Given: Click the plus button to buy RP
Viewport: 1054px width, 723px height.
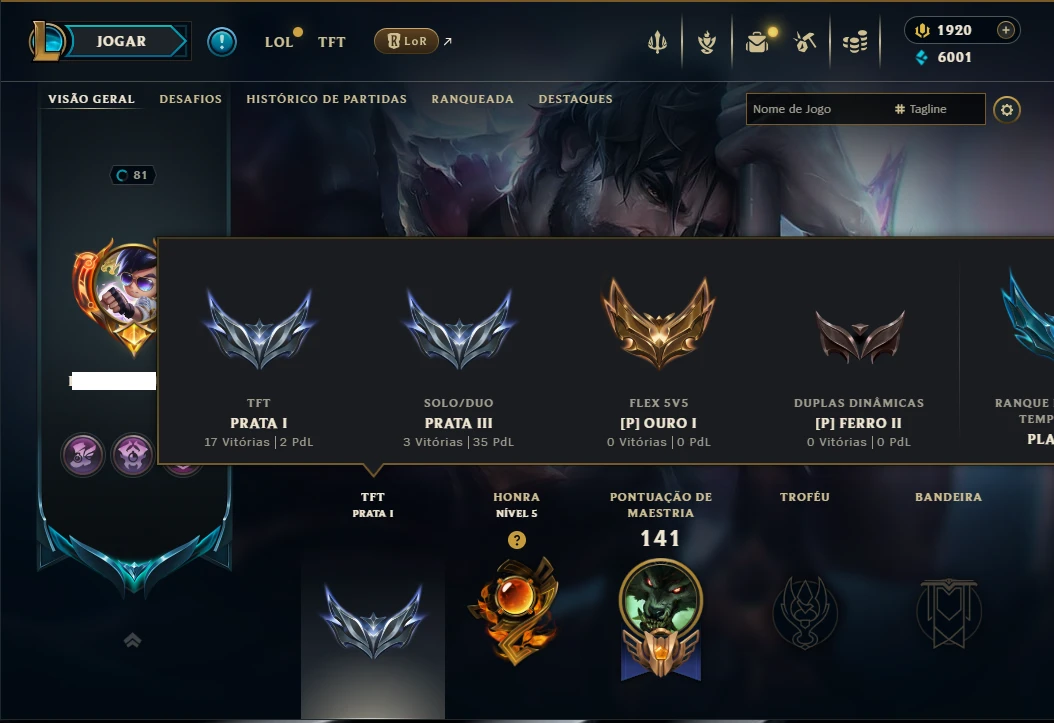Looking at the screenshot, I should pos(1006,30).
